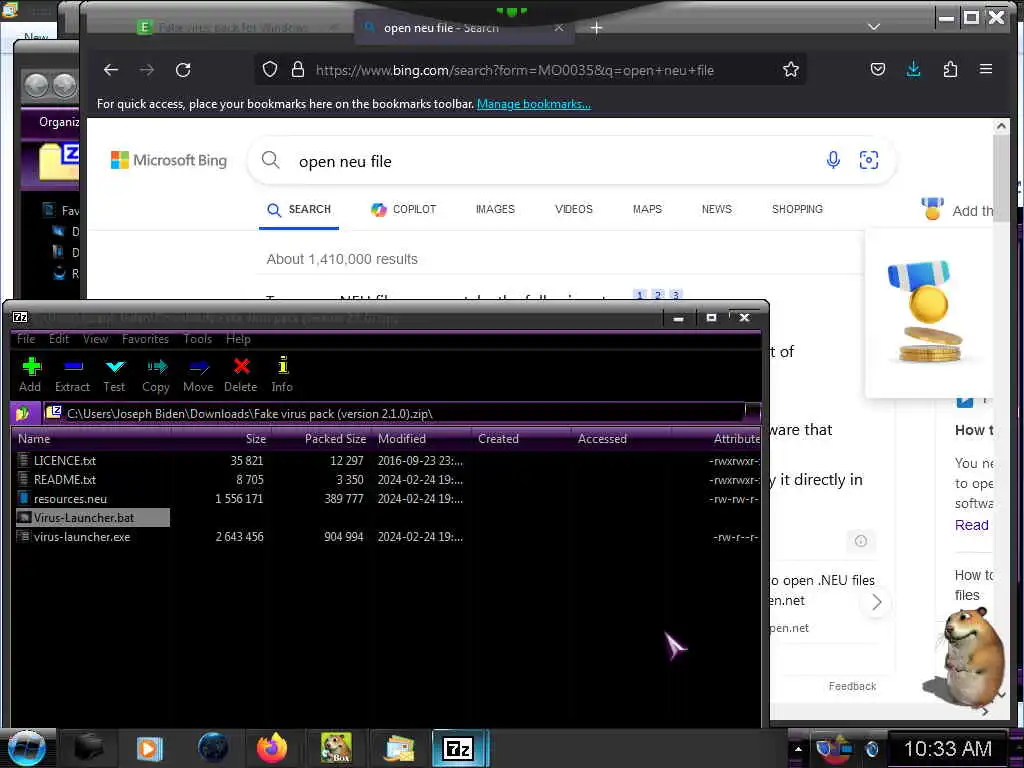This screenshot has height=768, width=1024.
Task: Open the 7-Zip Edit menu
Action: [59, 339]
